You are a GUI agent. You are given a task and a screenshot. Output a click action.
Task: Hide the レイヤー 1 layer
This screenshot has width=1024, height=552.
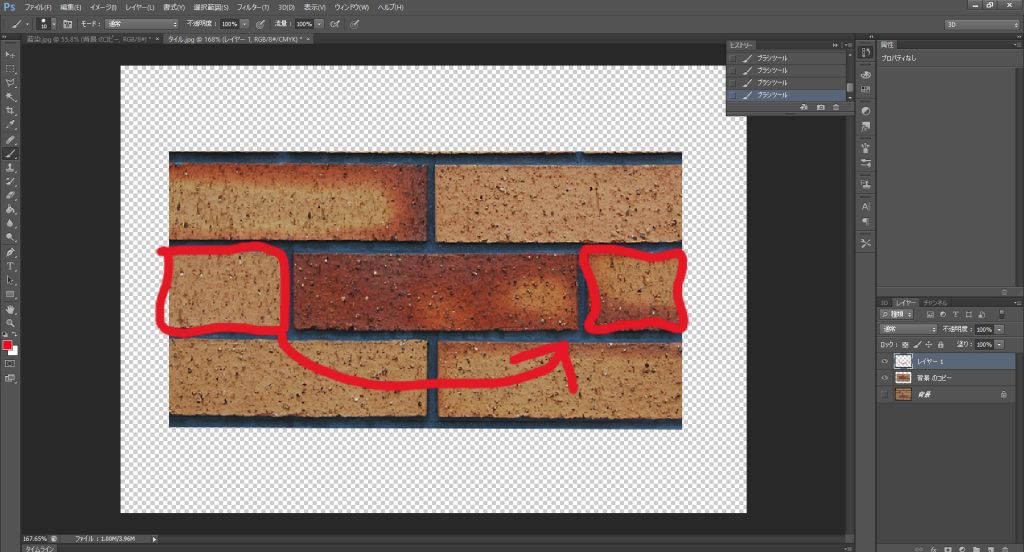tap(885, 362)
